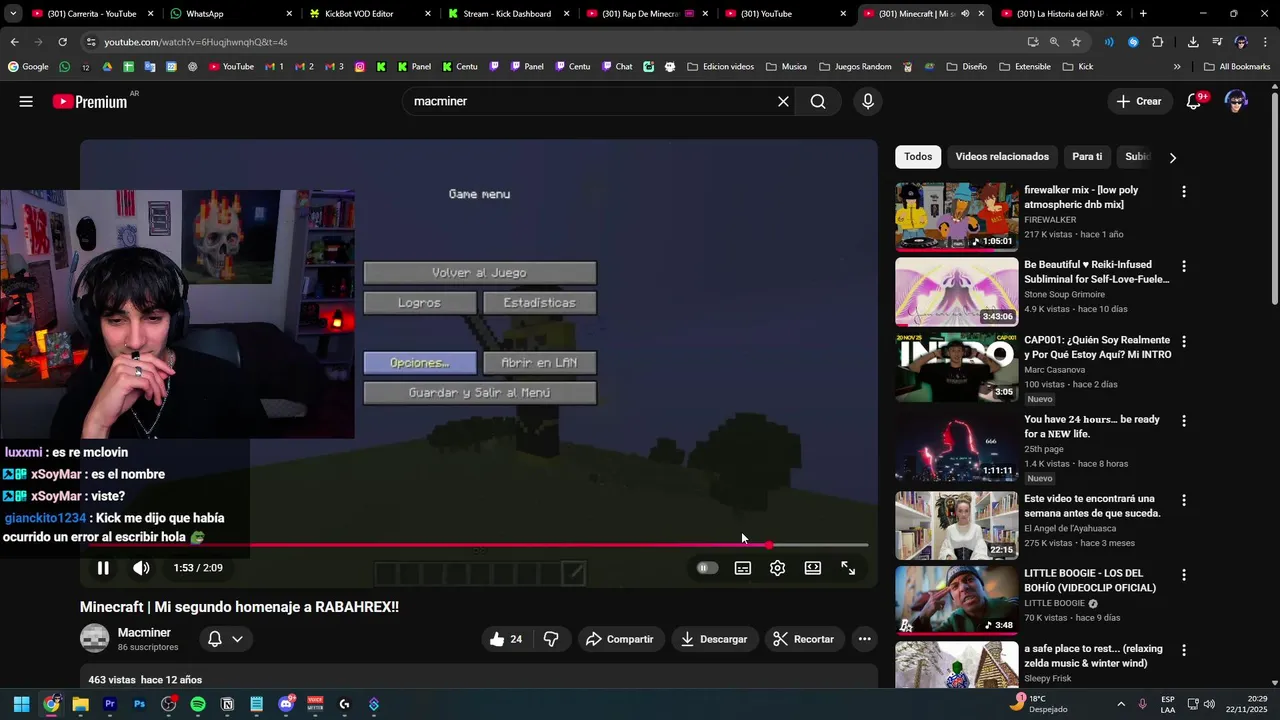Open the Macminer channel name link
This screenshot has height=720, width=1280.
tap(144, 633)
